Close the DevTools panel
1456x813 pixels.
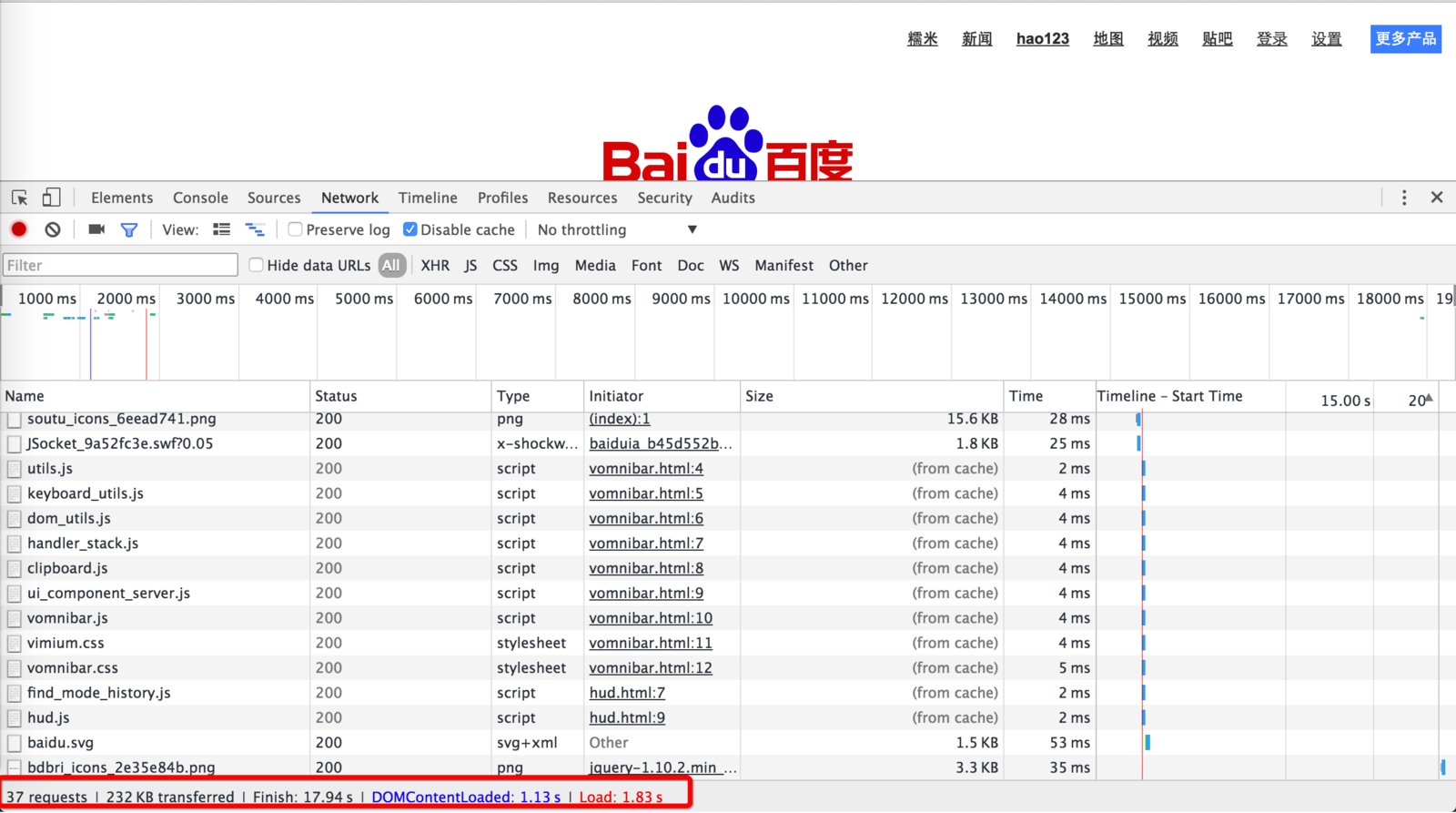[x=1437, y=198]
